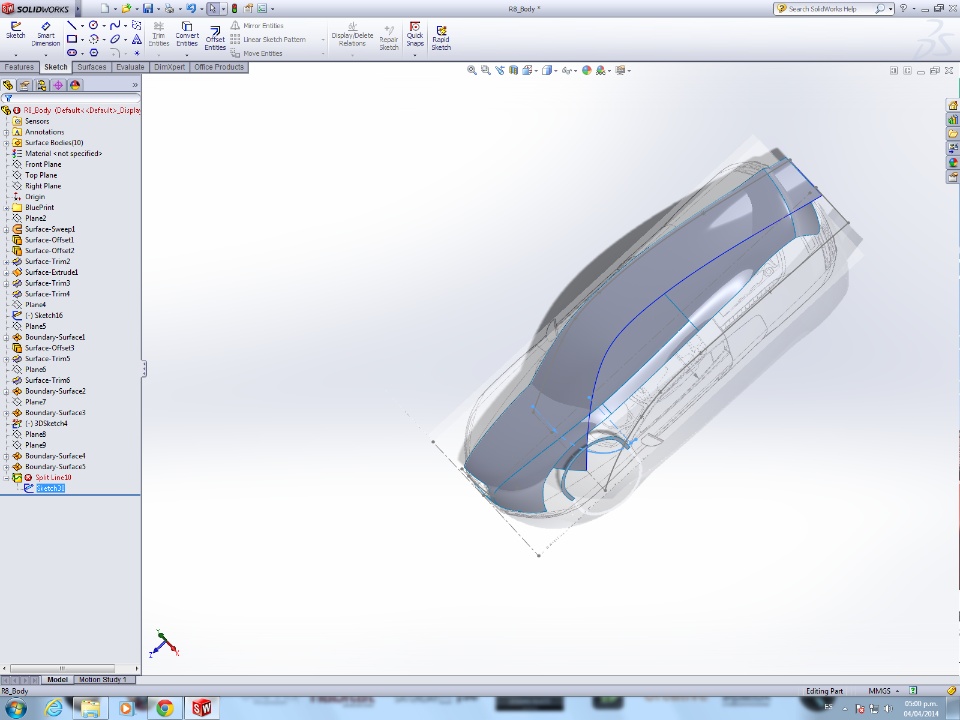
Task: Click the Quick Snaps icon
Action: coord(414,34)
